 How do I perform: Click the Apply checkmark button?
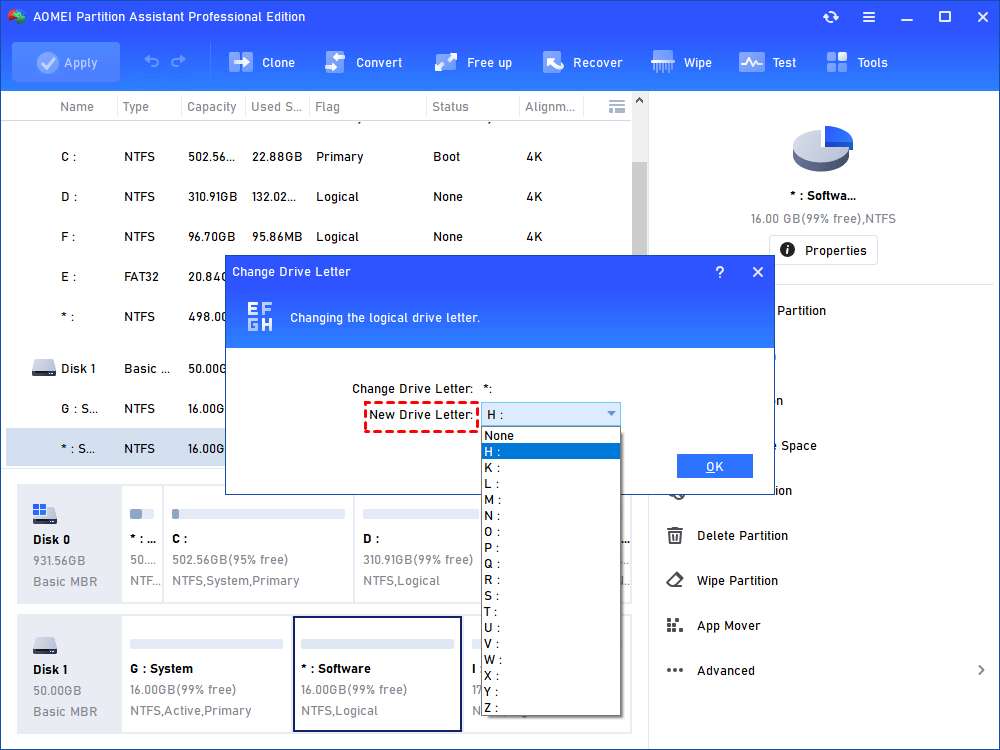coord(66,62)
